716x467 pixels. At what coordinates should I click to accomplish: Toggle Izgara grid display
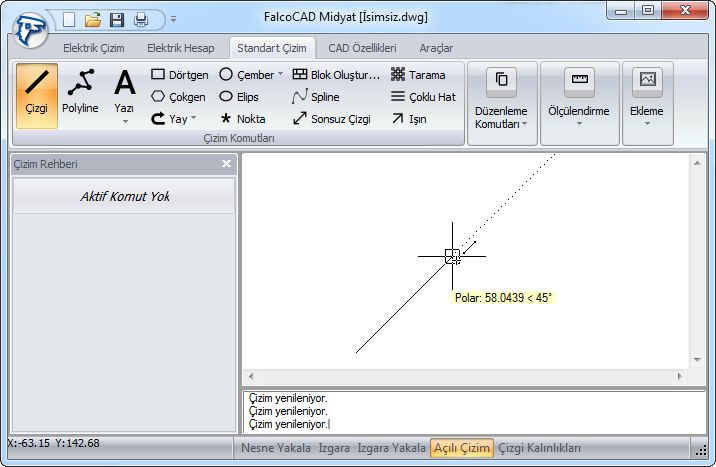tap(334, 448)
